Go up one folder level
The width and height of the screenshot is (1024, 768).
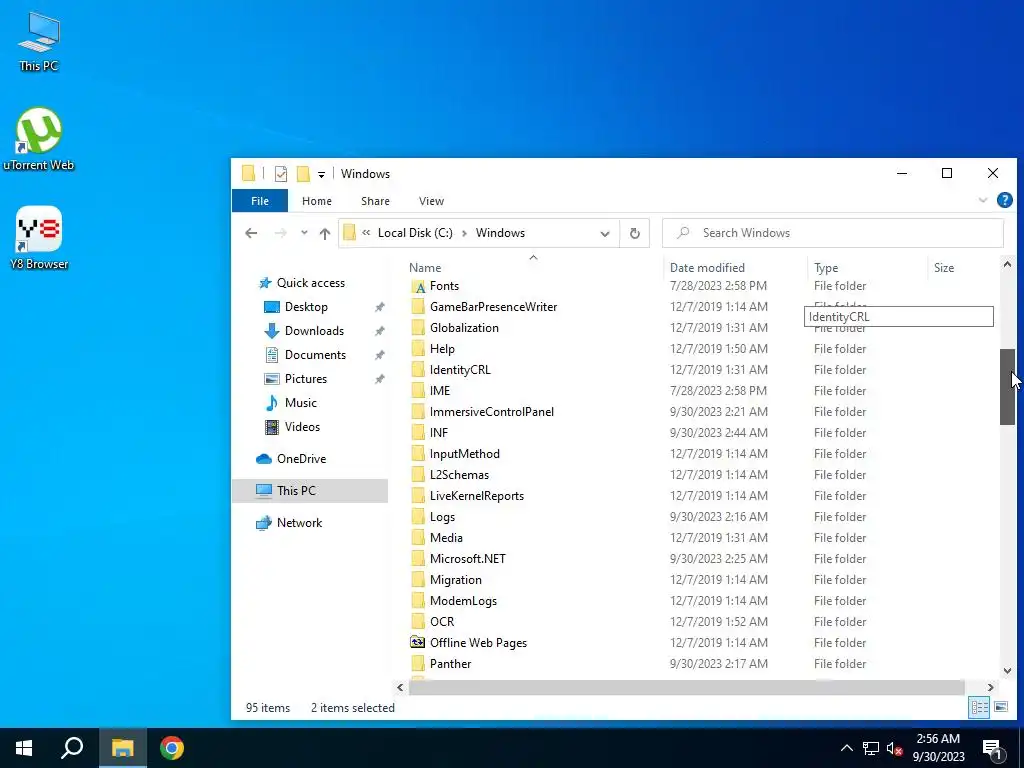click(325, 233)
